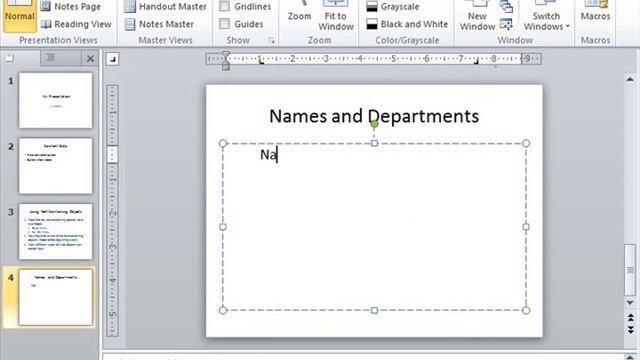The width and height of the screenshot is (640, 360).
Task: Click the right middle resize handle
Action: (x=526, y=227)
